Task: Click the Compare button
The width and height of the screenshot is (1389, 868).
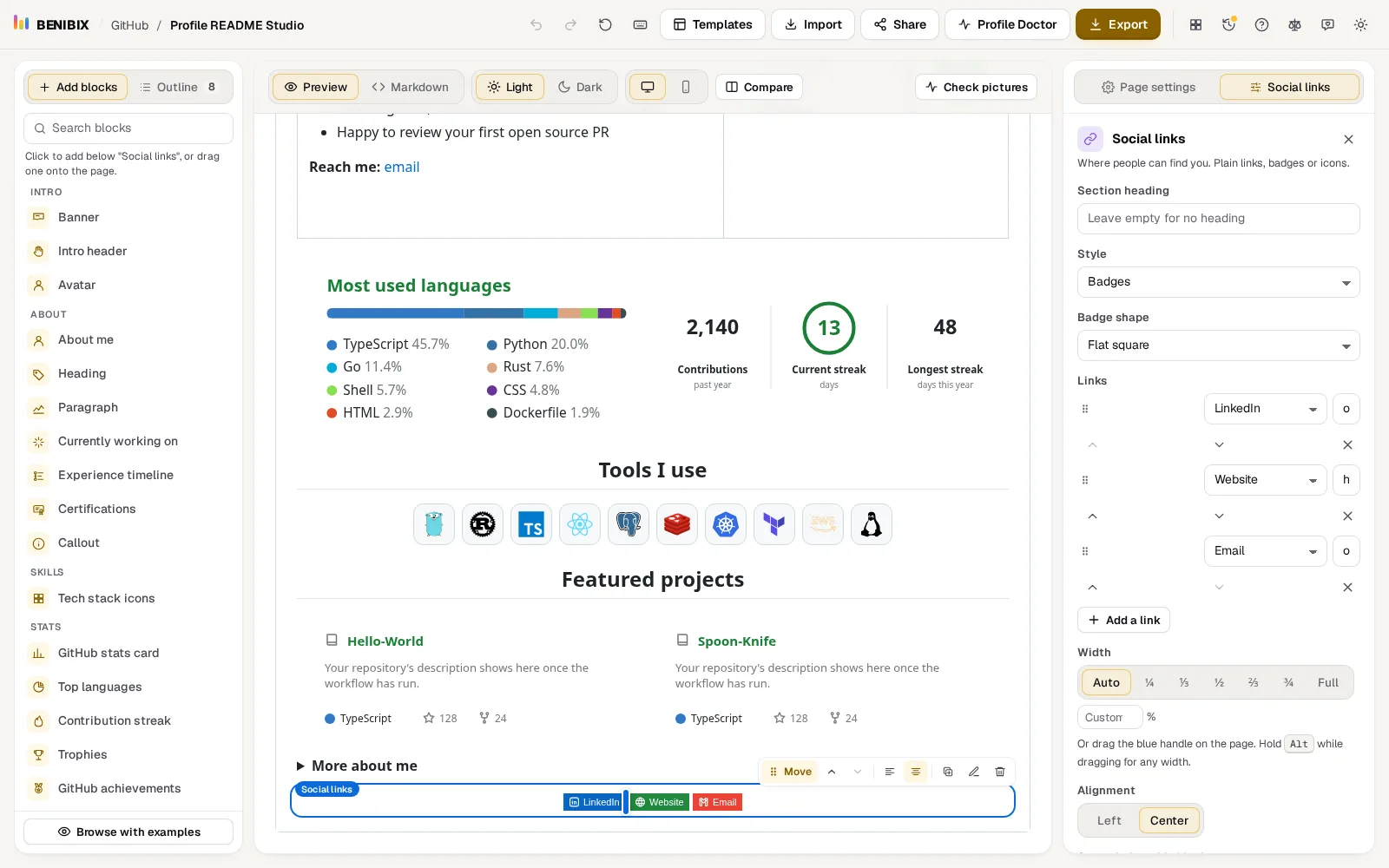Action: [759, 87]
